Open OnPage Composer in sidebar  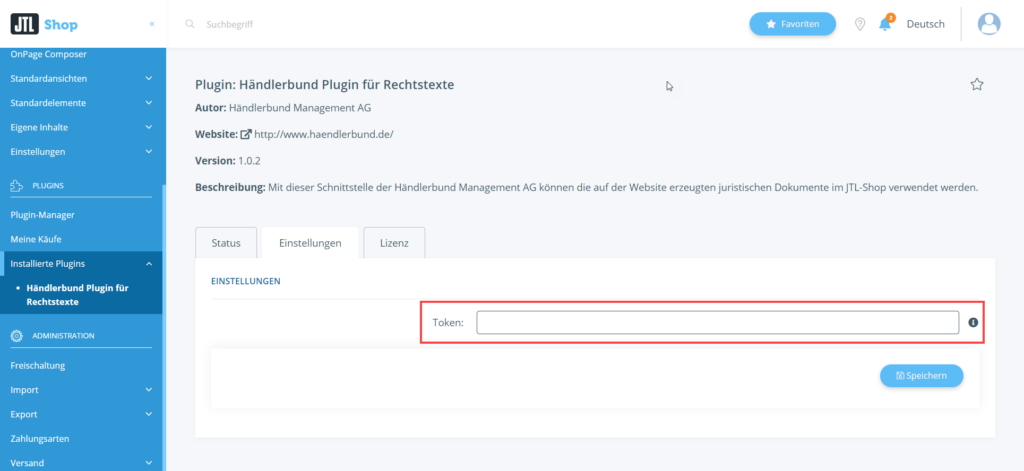[x=48, y=54]
